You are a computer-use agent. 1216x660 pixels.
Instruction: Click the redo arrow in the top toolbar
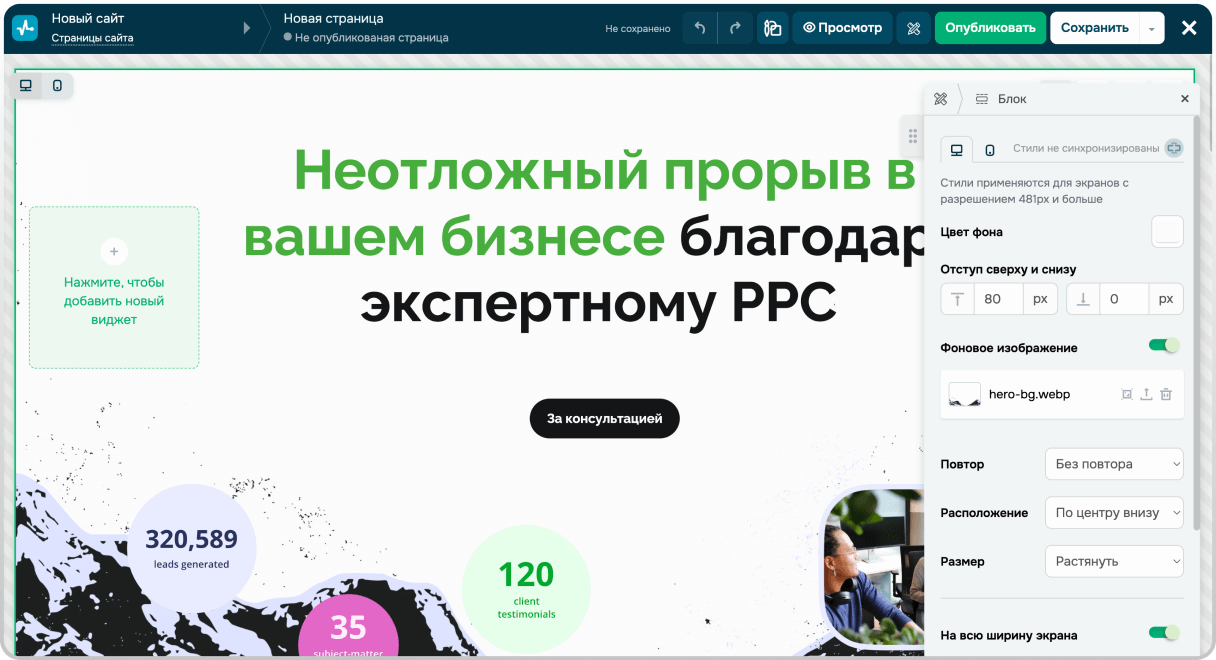735,28
